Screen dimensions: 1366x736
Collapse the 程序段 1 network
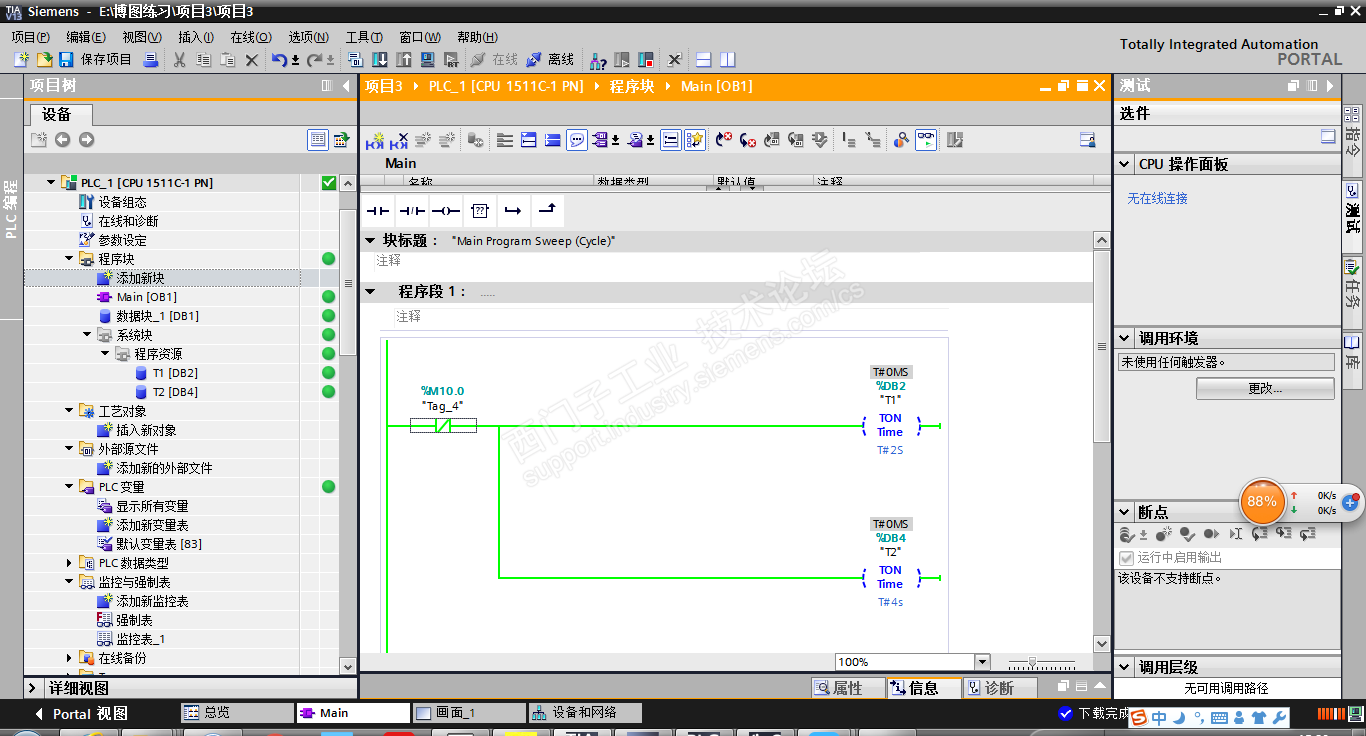[371, 292]
